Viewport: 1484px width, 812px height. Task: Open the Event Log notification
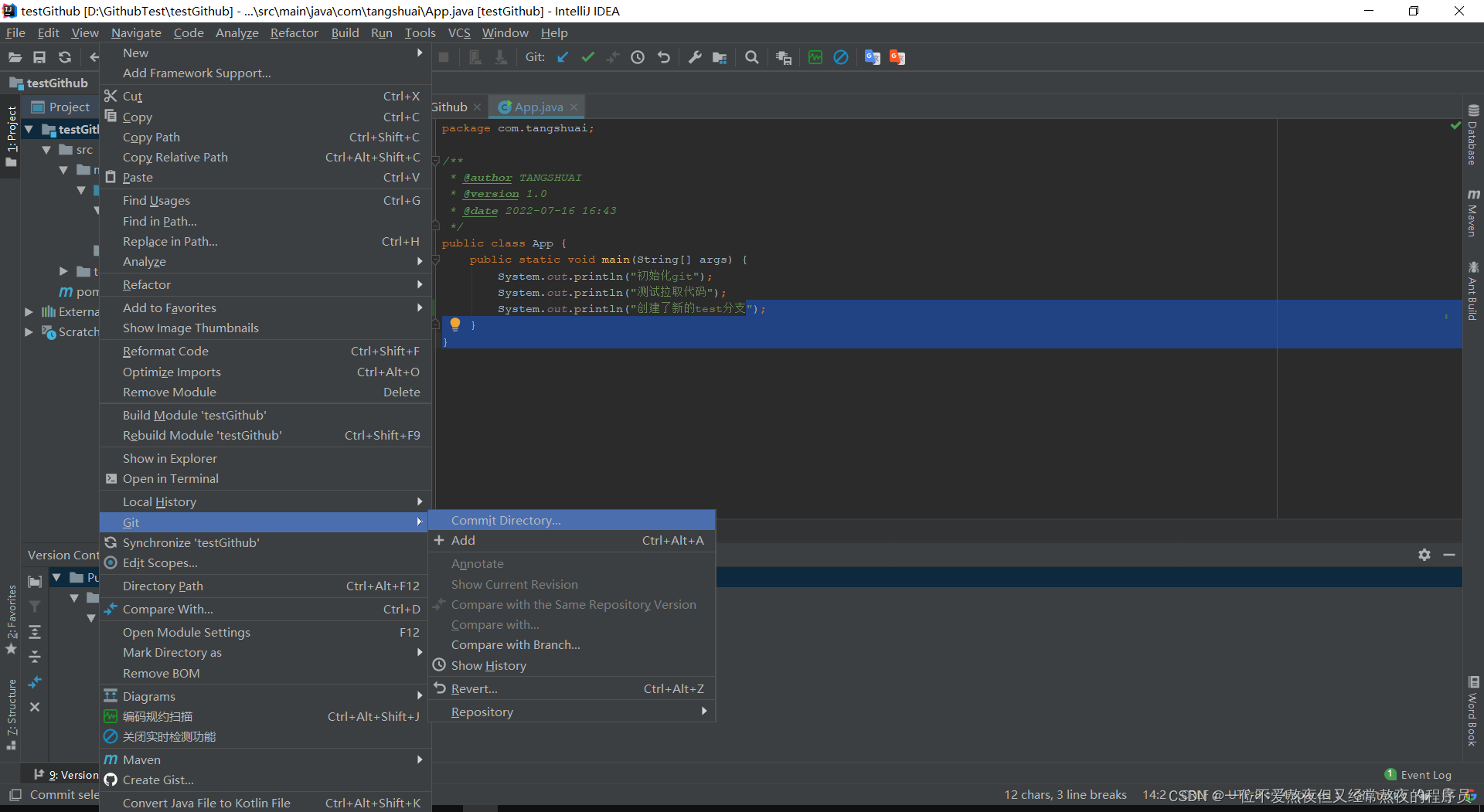(x=1418, y=775)
